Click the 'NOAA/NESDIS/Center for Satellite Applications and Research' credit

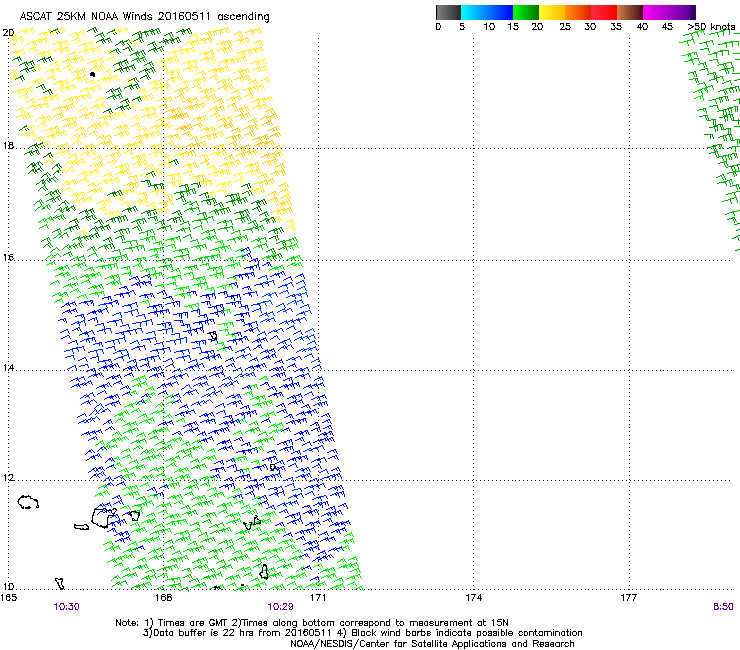432,644
